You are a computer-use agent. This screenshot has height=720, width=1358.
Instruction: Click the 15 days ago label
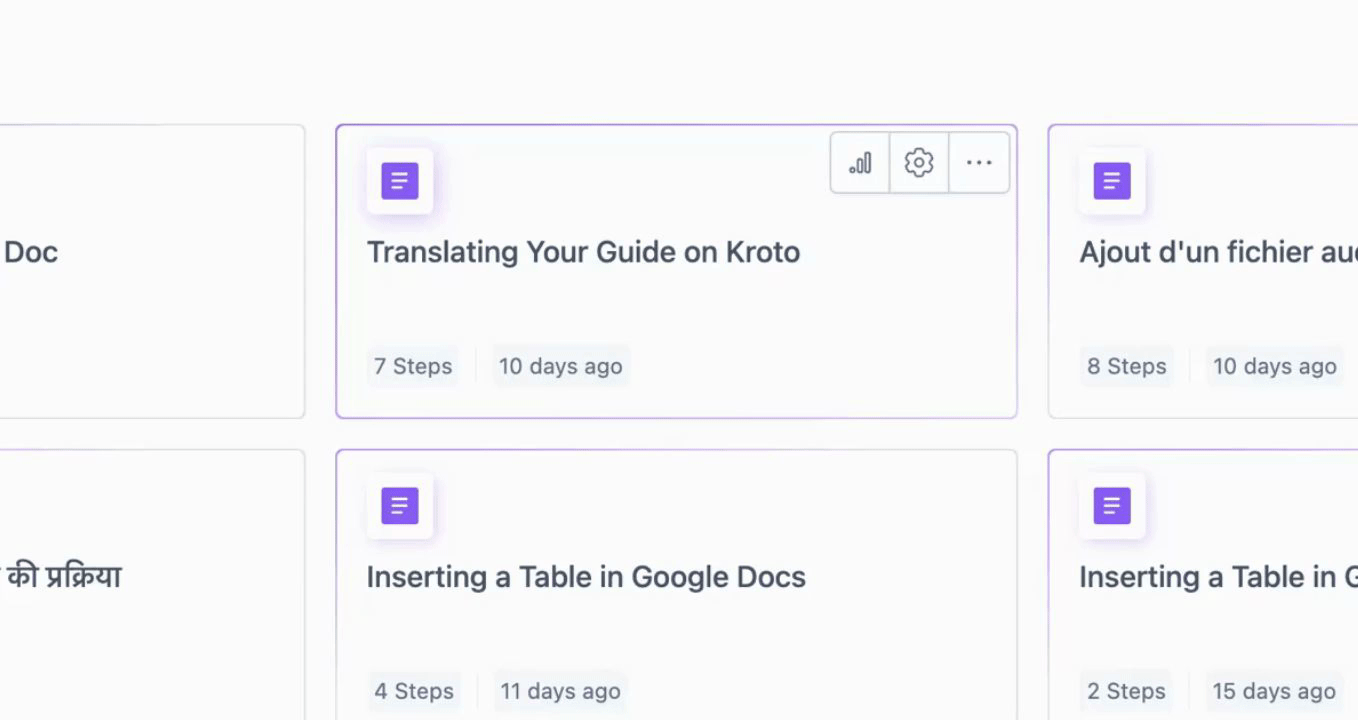1274,691
